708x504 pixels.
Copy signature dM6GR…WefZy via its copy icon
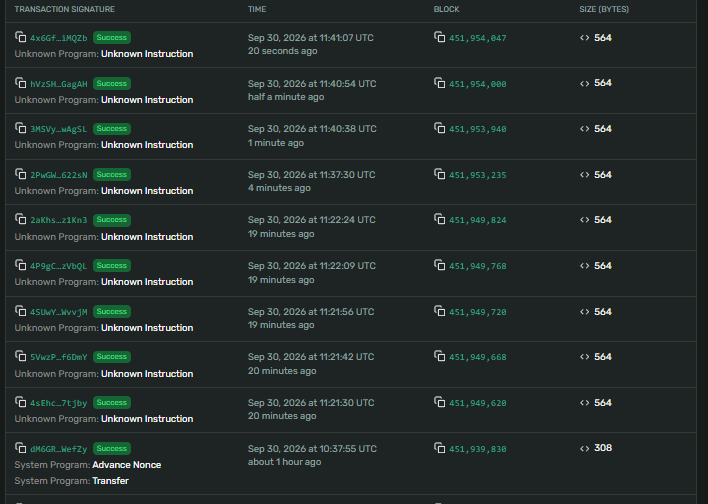point(20,448)
